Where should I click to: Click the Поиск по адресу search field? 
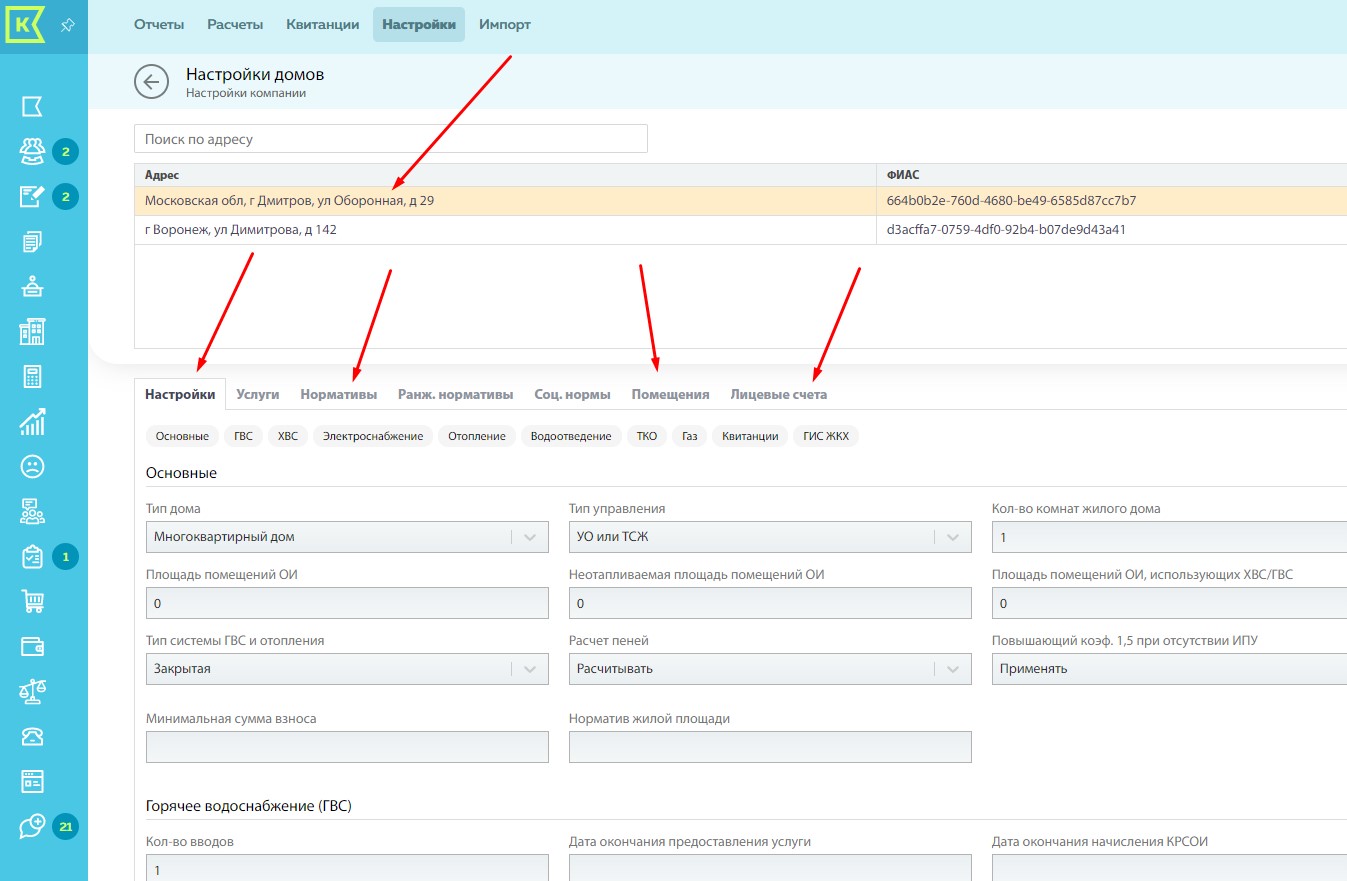[x=391, y=139]
